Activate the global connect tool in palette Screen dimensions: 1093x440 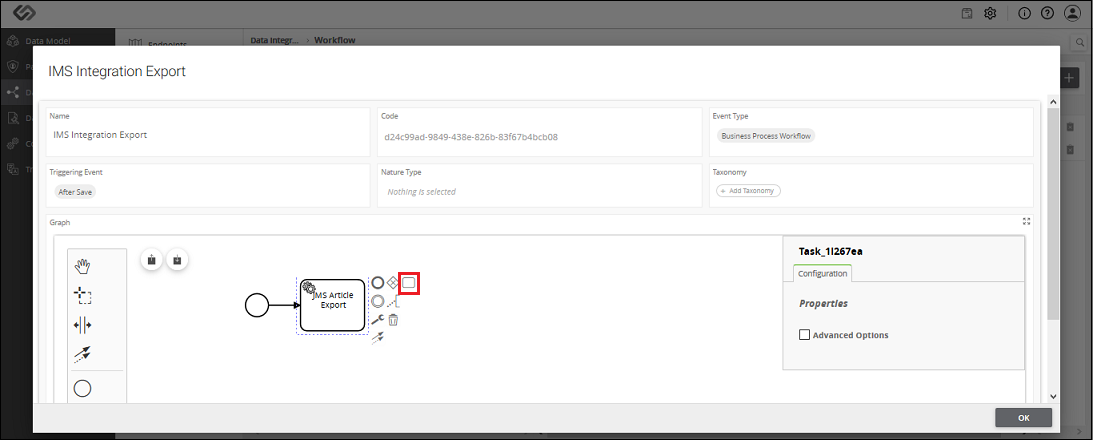83,354
